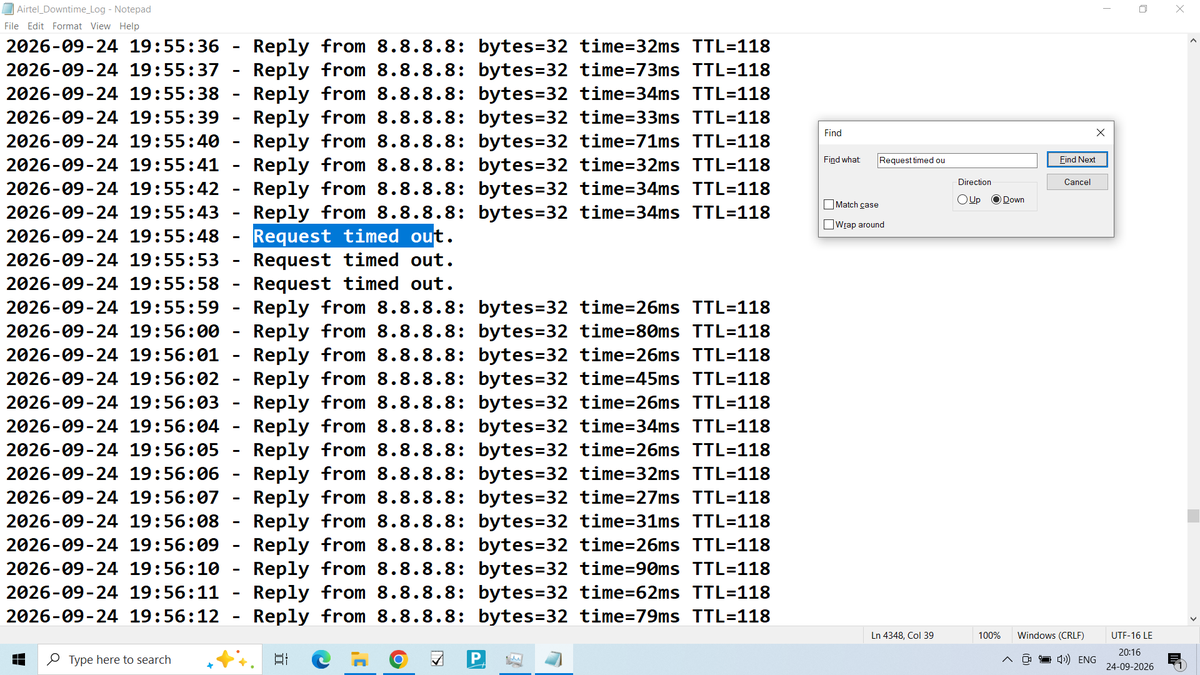
Task: Click the vertical scrollbar thumb
Action: [1192, 516]
